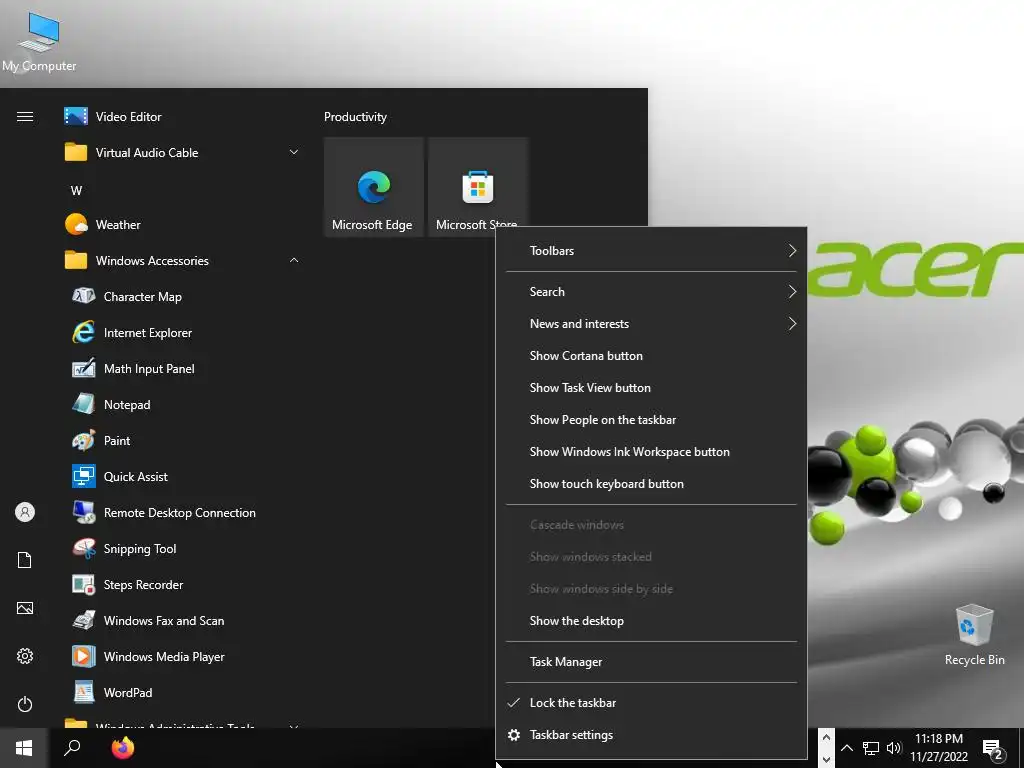Toggle Show People on the taskbar
Image resolution: width=1024 pixels, height=768 pixels.
coord(651,420)
